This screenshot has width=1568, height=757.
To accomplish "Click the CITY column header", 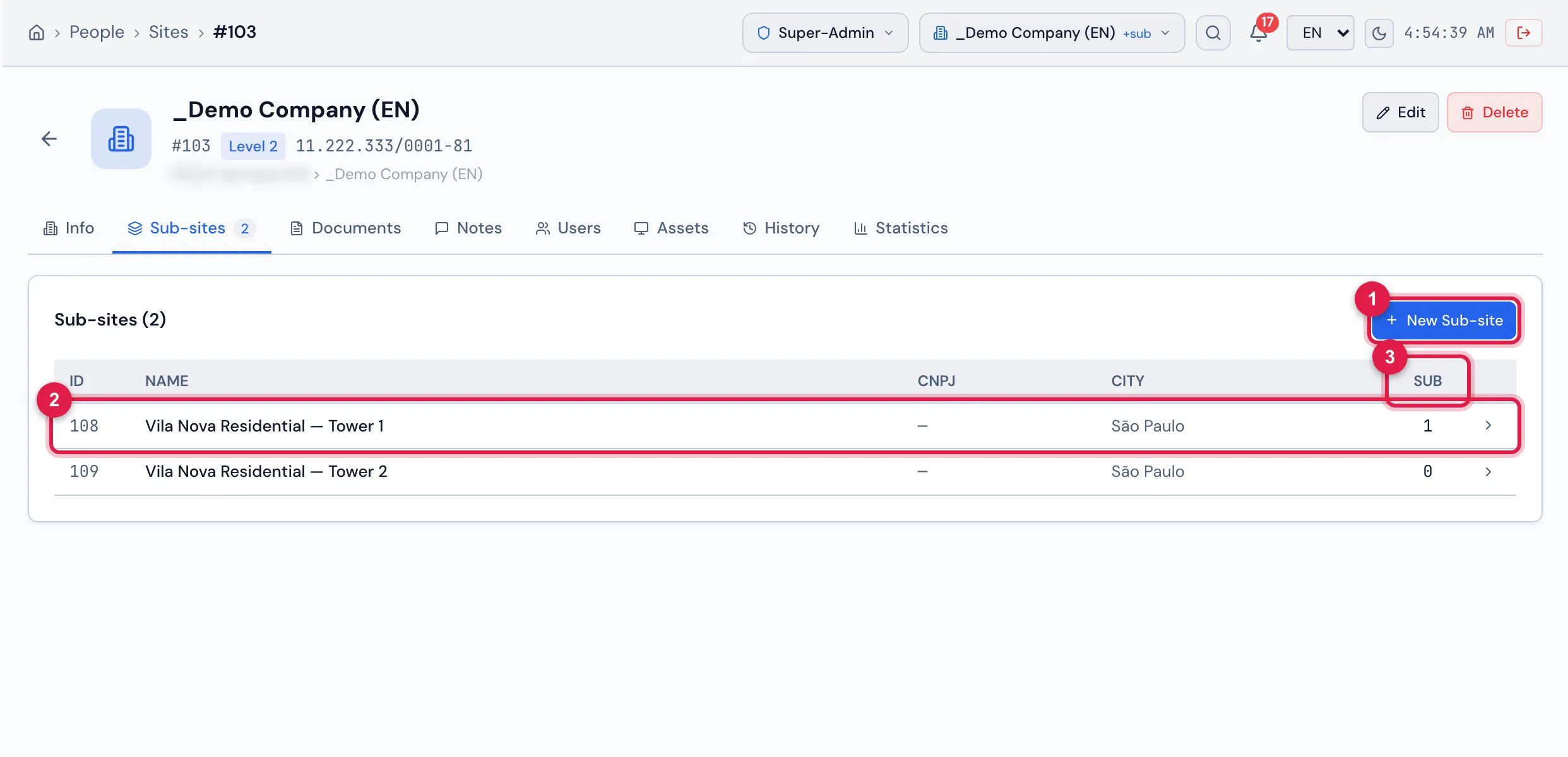I will [1127, 381].
